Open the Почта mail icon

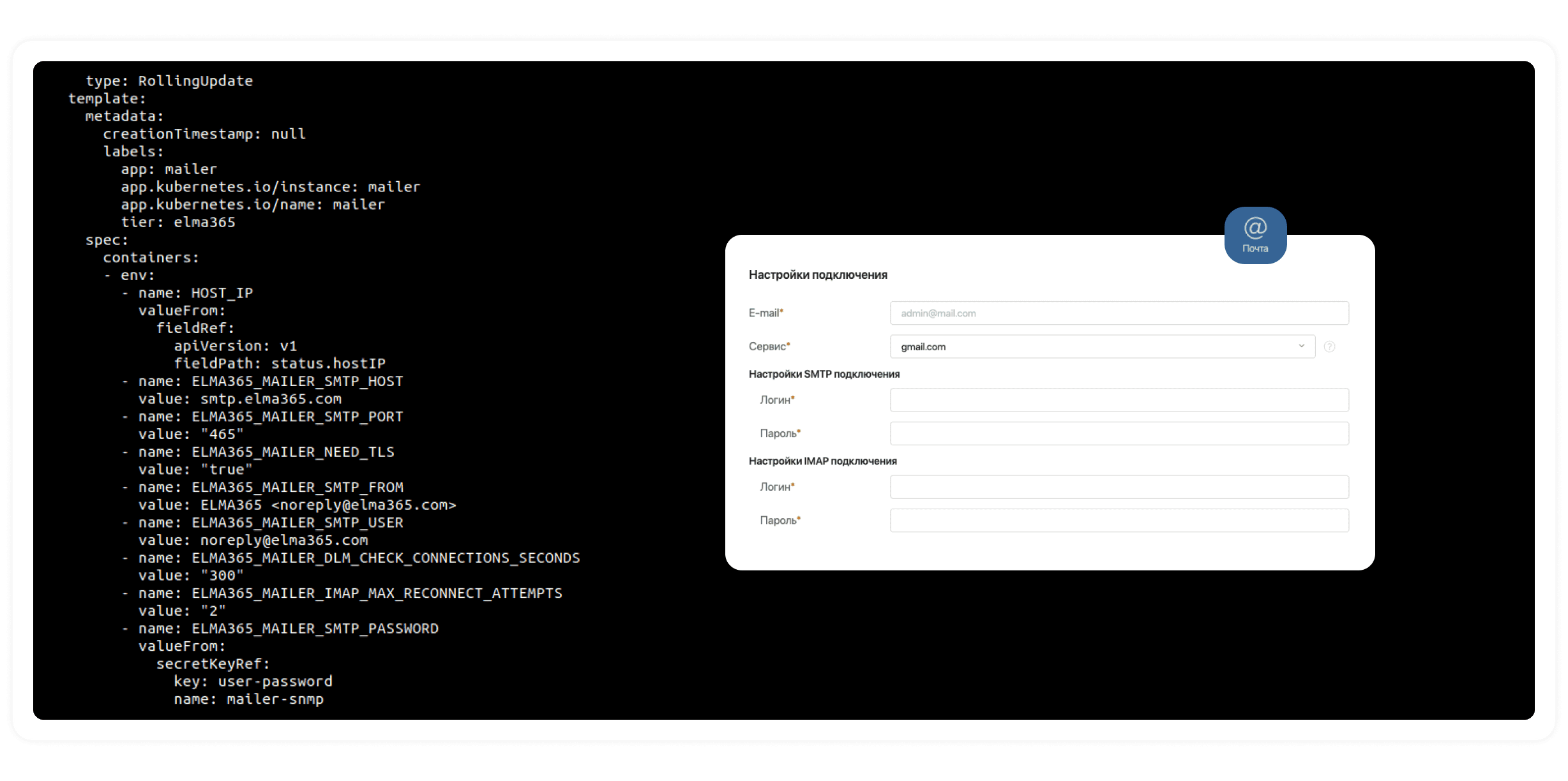1255,235
